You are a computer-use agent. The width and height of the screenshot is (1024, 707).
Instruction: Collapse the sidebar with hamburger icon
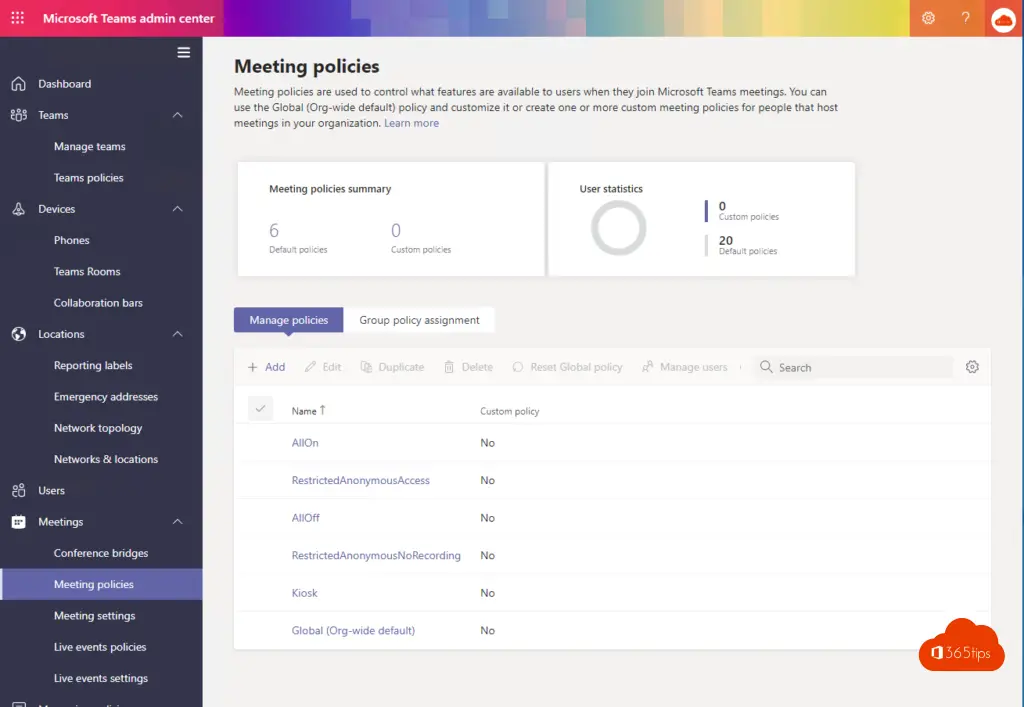183,53
